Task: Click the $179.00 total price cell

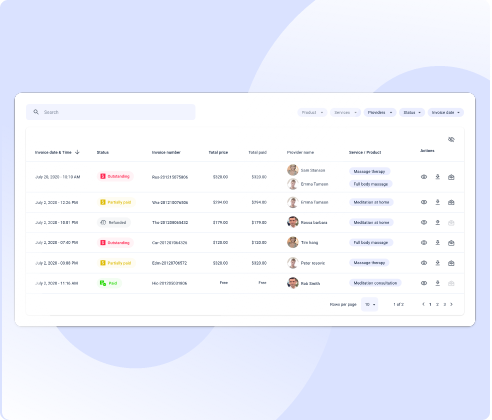Action: point(220,222)
